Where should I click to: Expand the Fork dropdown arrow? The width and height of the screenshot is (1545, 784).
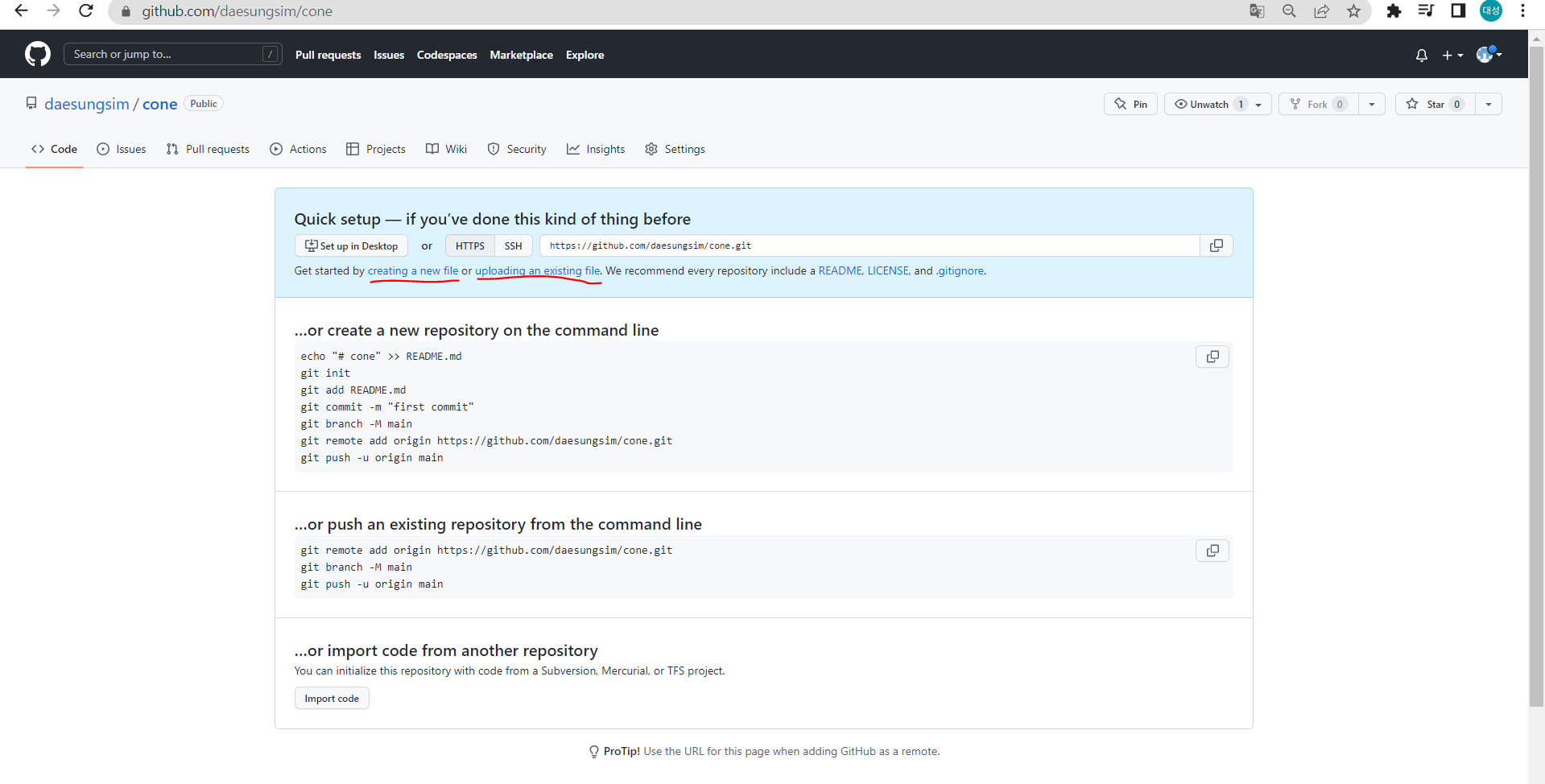click(x=1372, y=104)
